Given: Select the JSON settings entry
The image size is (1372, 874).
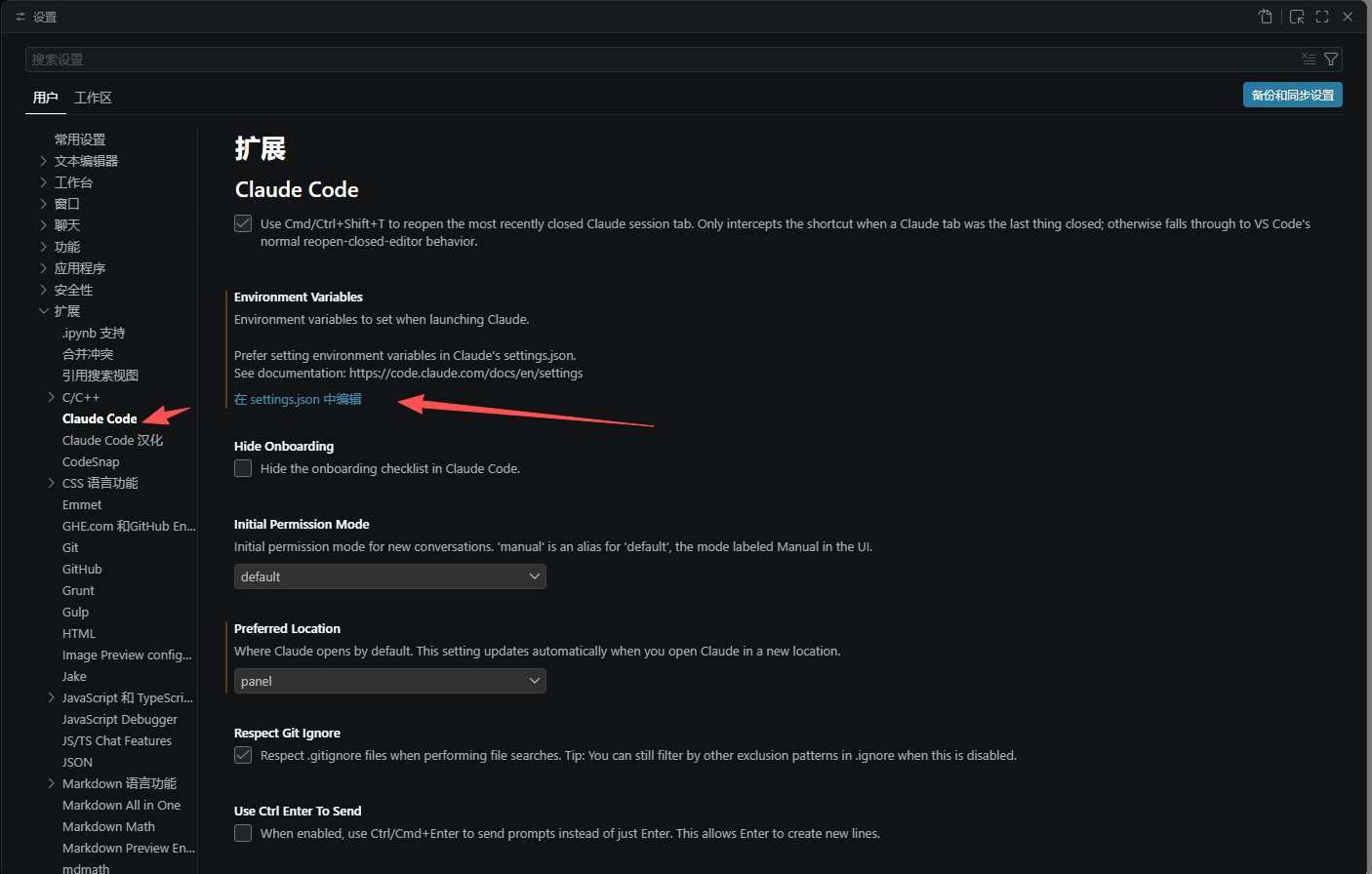Looking at the screenshot, I should (x=77, y=762).
